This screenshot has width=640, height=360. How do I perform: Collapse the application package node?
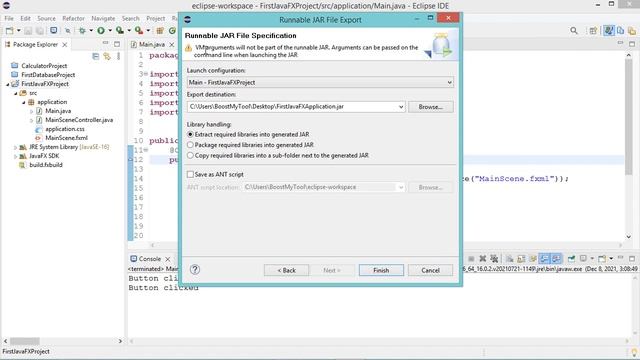click(24, 102)
